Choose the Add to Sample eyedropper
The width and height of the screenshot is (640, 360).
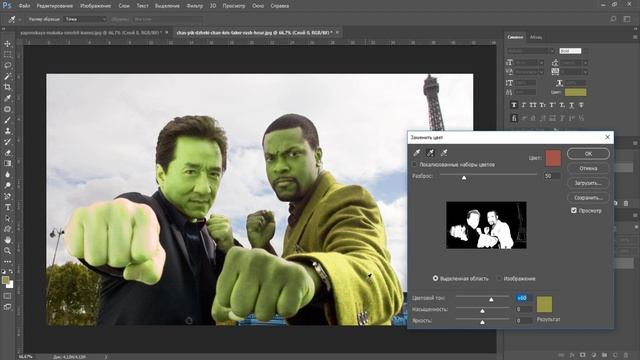tap(430, 153)
